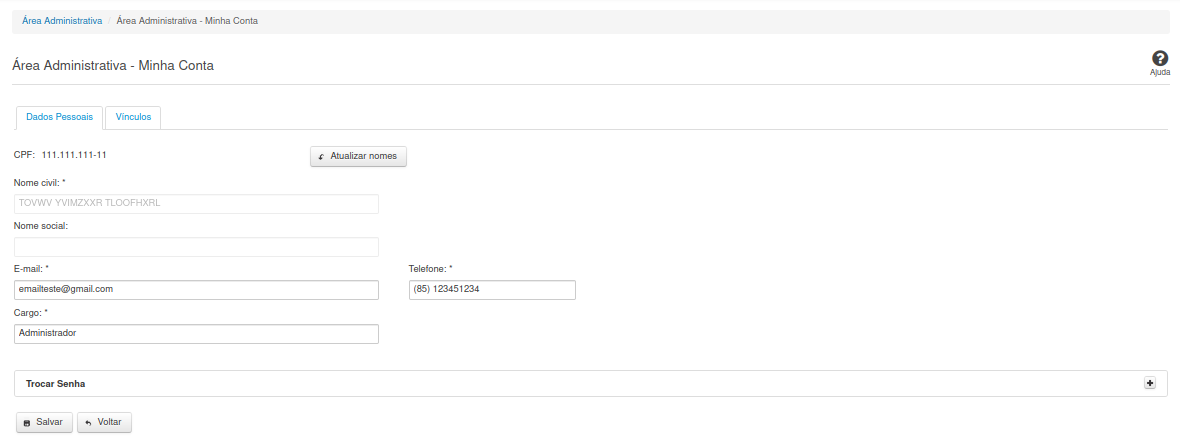Open help via the question mark icon
Screen dimensions: 1180x444
1160,59
